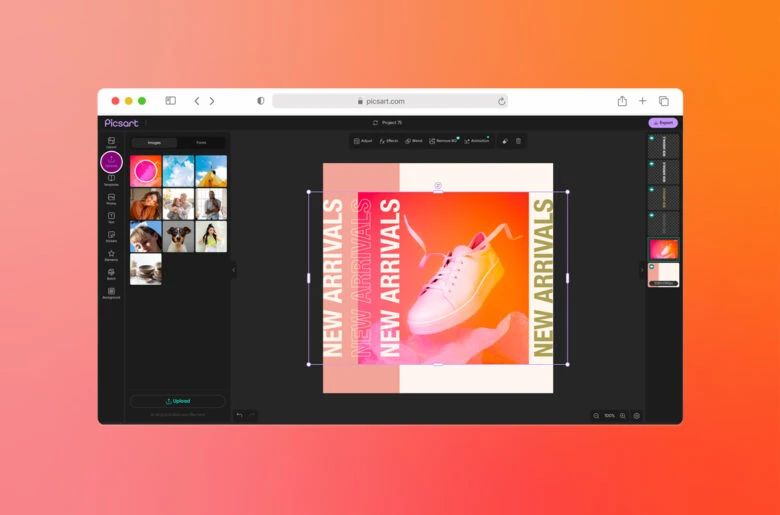Screen dimensions: 780x515
Task: Open the Background tool in sidebar
Action: (111, 292)
